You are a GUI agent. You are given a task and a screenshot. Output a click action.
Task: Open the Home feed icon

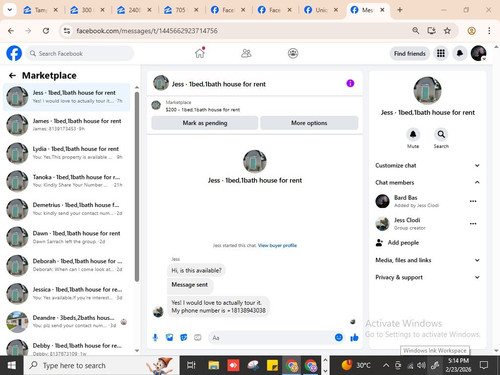[x=200, y=53]
